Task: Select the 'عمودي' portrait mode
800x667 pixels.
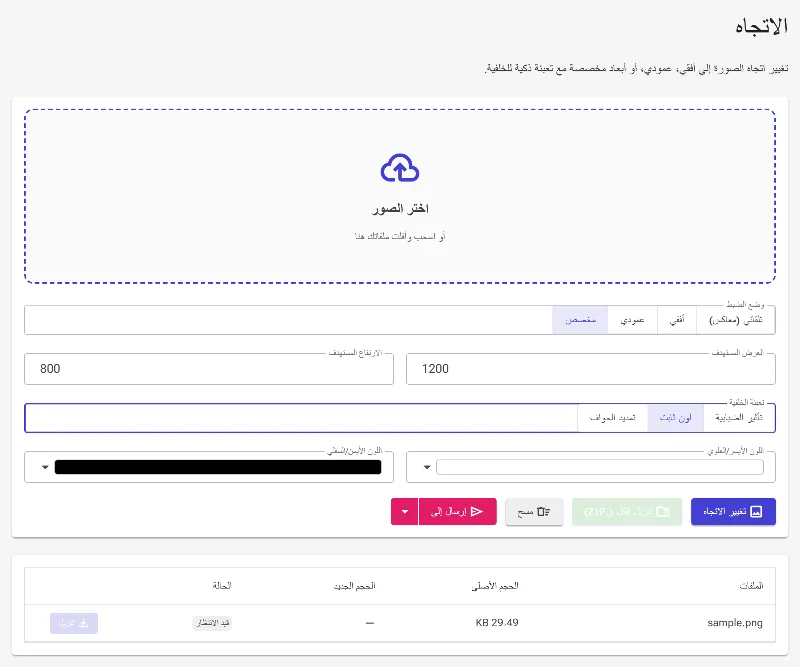Action: coord(632,320)
